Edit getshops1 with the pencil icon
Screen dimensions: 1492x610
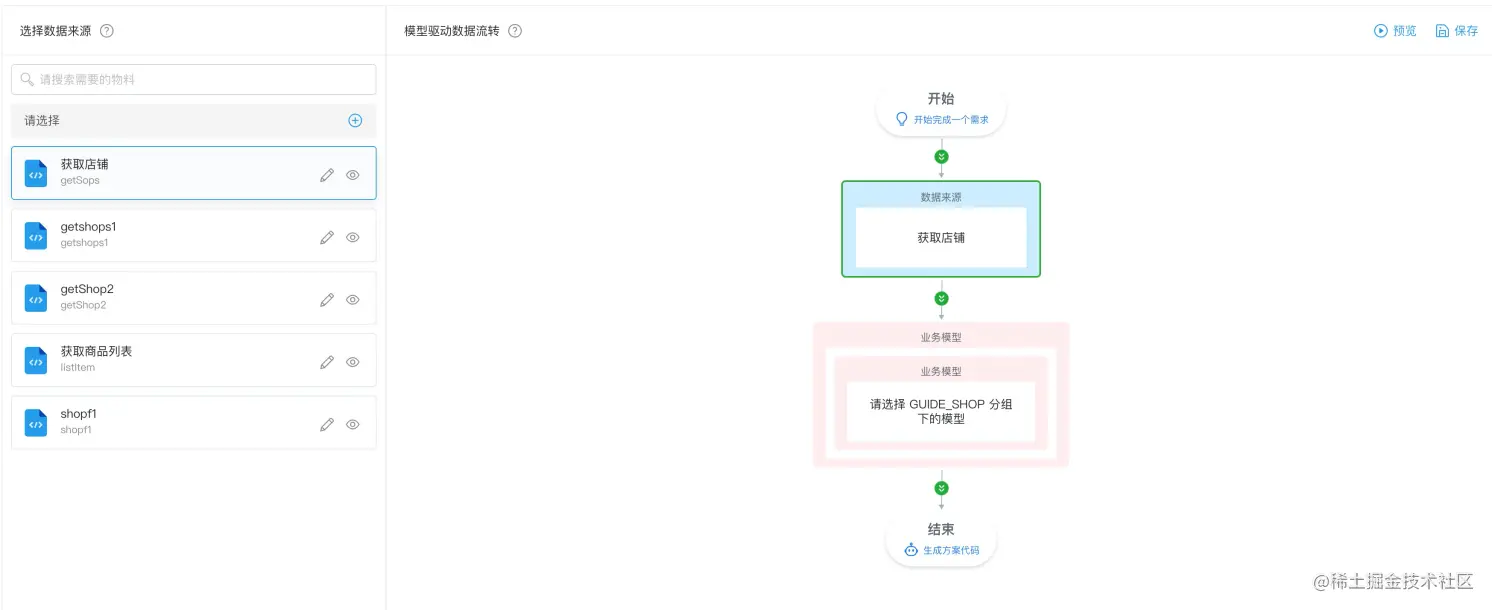327,237
